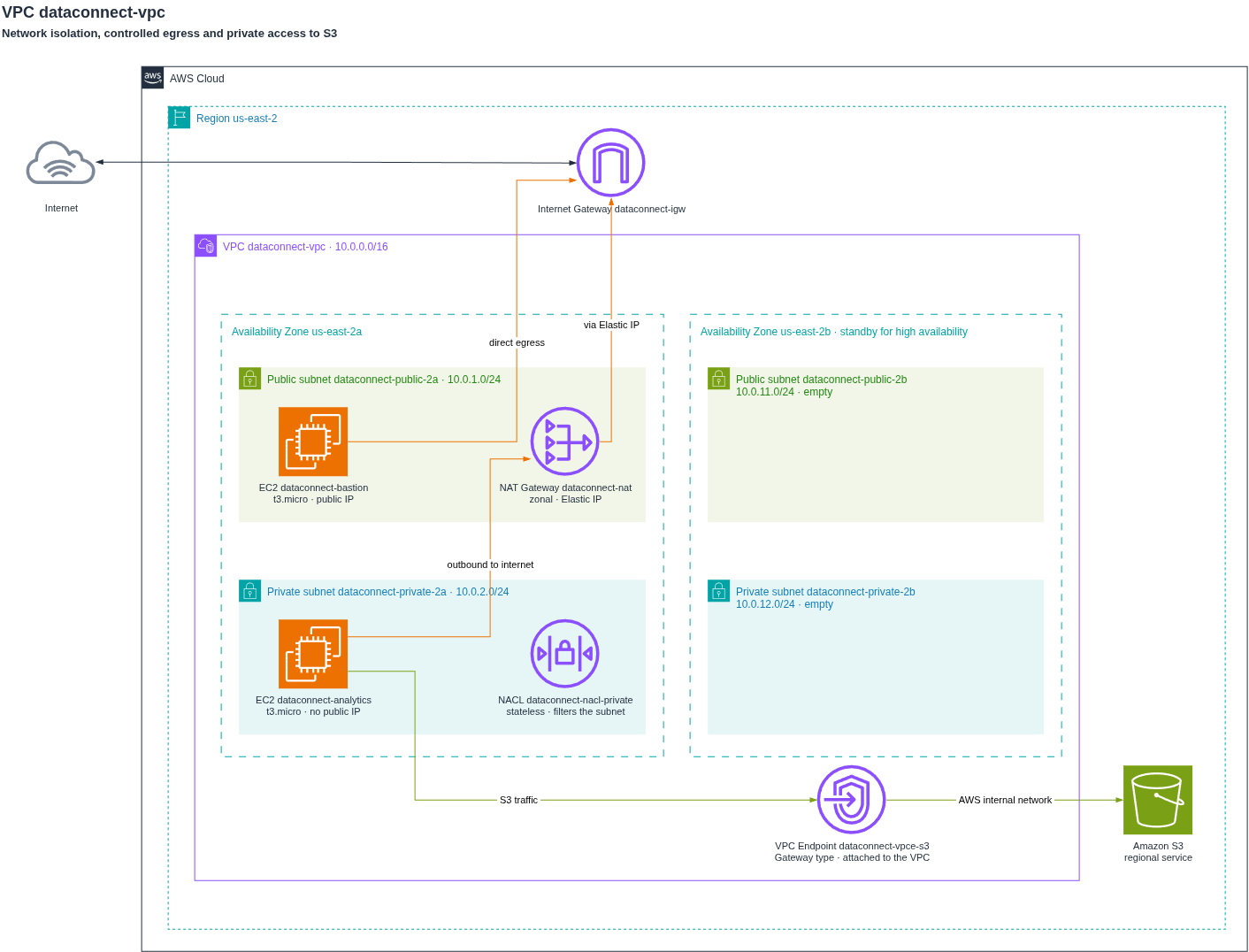Click the 'Internet' caption under cloud
Image resolution: width=1249 pixels, height=952 pixels.
coord(61,208)
